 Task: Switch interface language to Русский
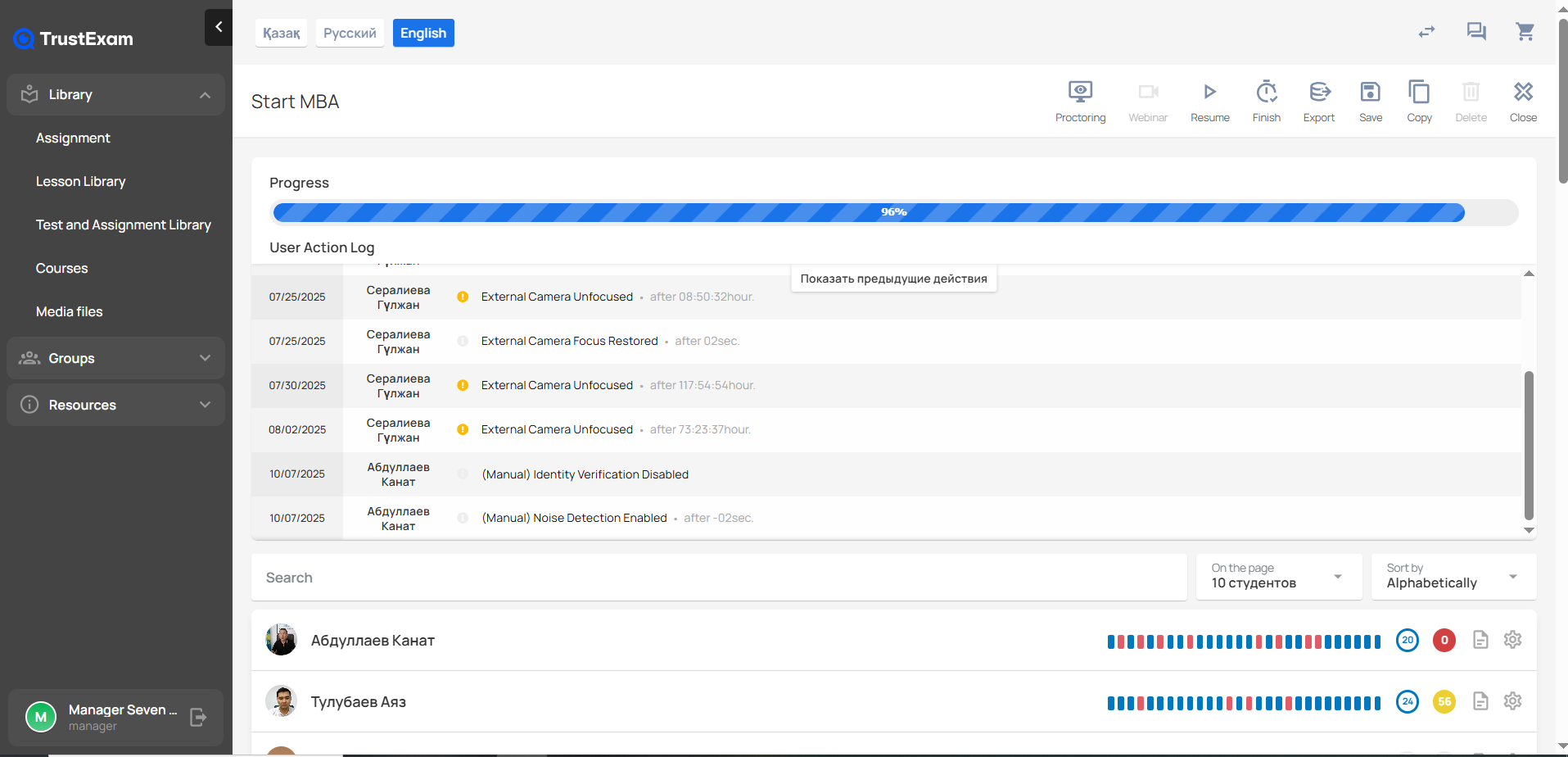click(x=350, y=34)
